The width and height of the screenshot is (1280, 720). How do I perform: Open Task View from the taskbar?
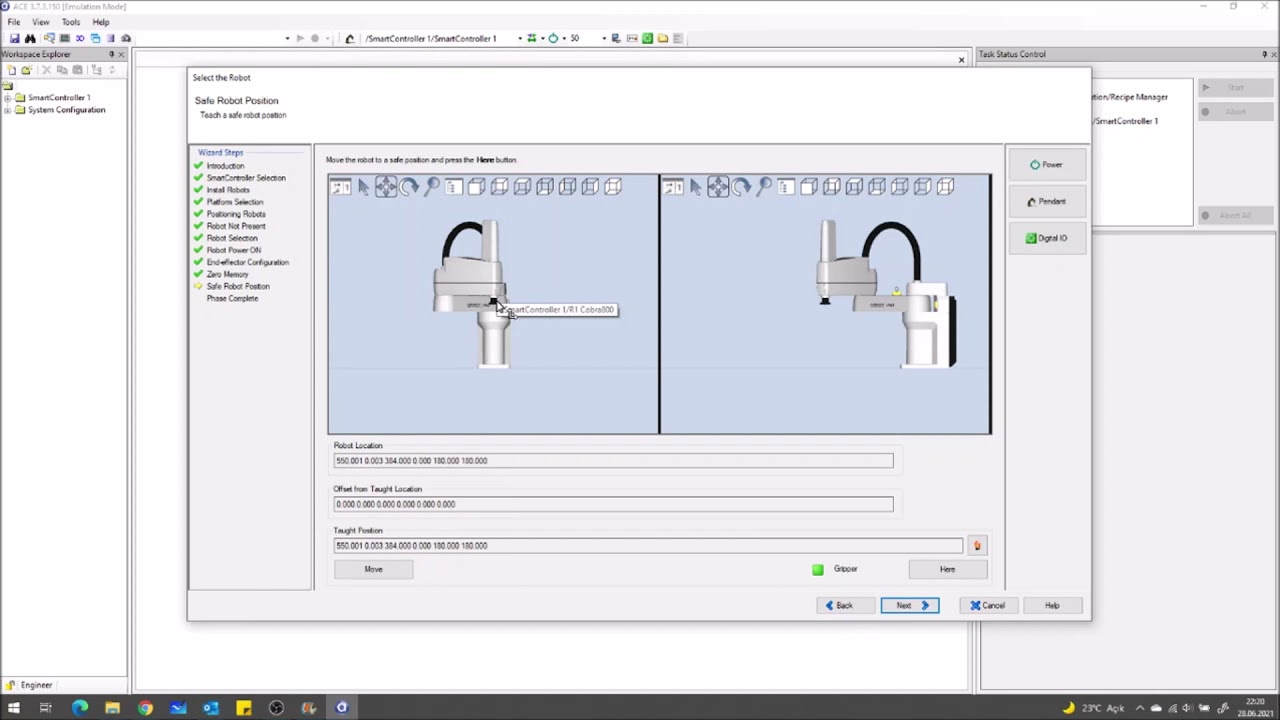(x=45, y=708)
